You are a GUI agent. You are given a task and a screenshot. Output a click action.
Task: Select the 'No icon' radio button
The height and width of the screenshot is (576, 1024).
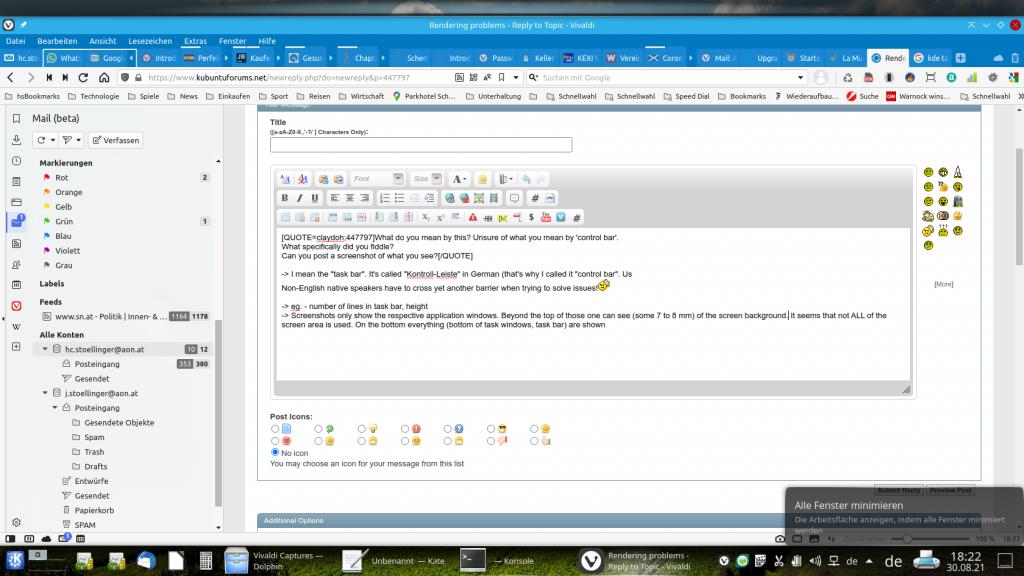275,452
